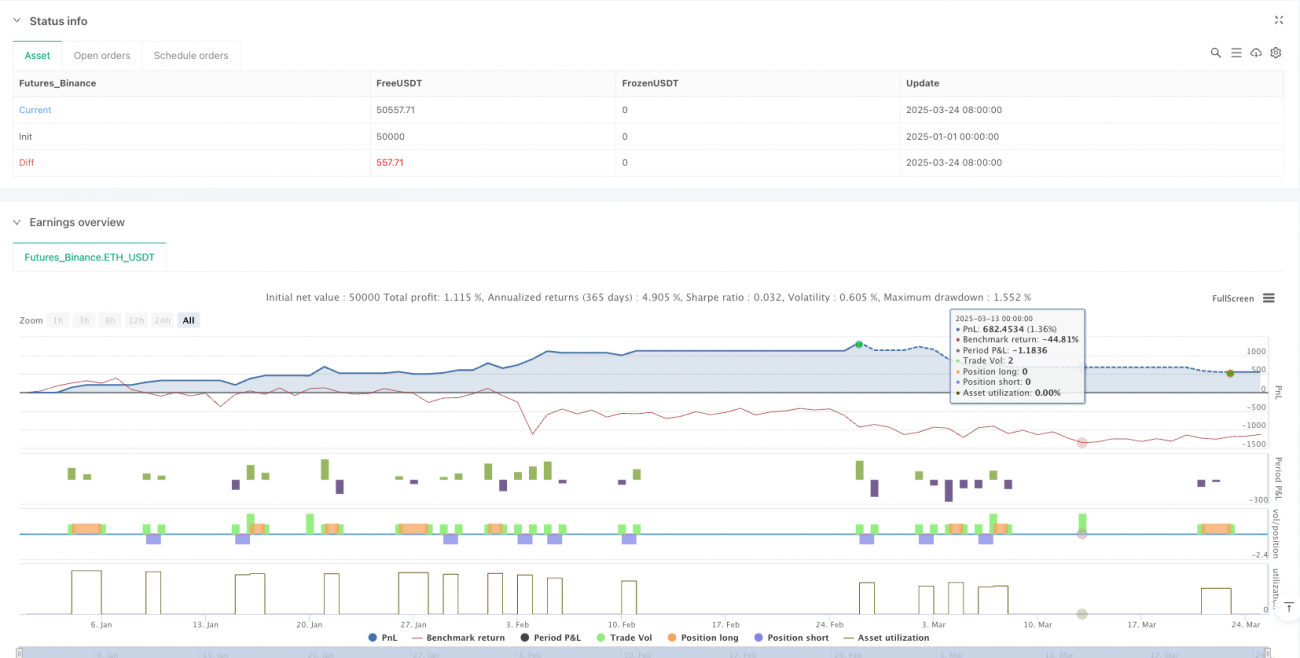Hide the Benchmark return legend series
Screen dimensions: 1300x658
pyautogui.click(x=458, y=637)
